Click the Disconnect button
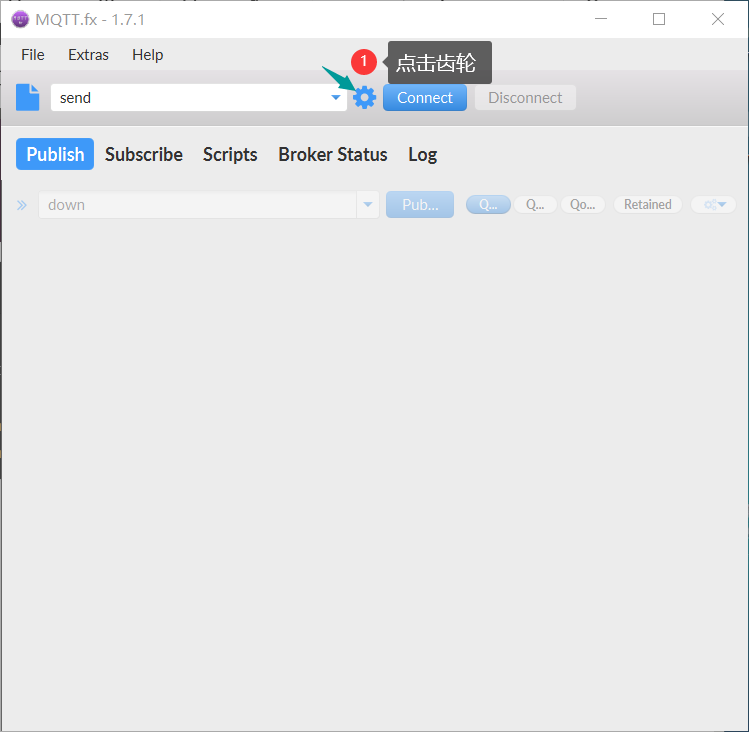Screen dimensions: 749x732 tap(525, 97)
